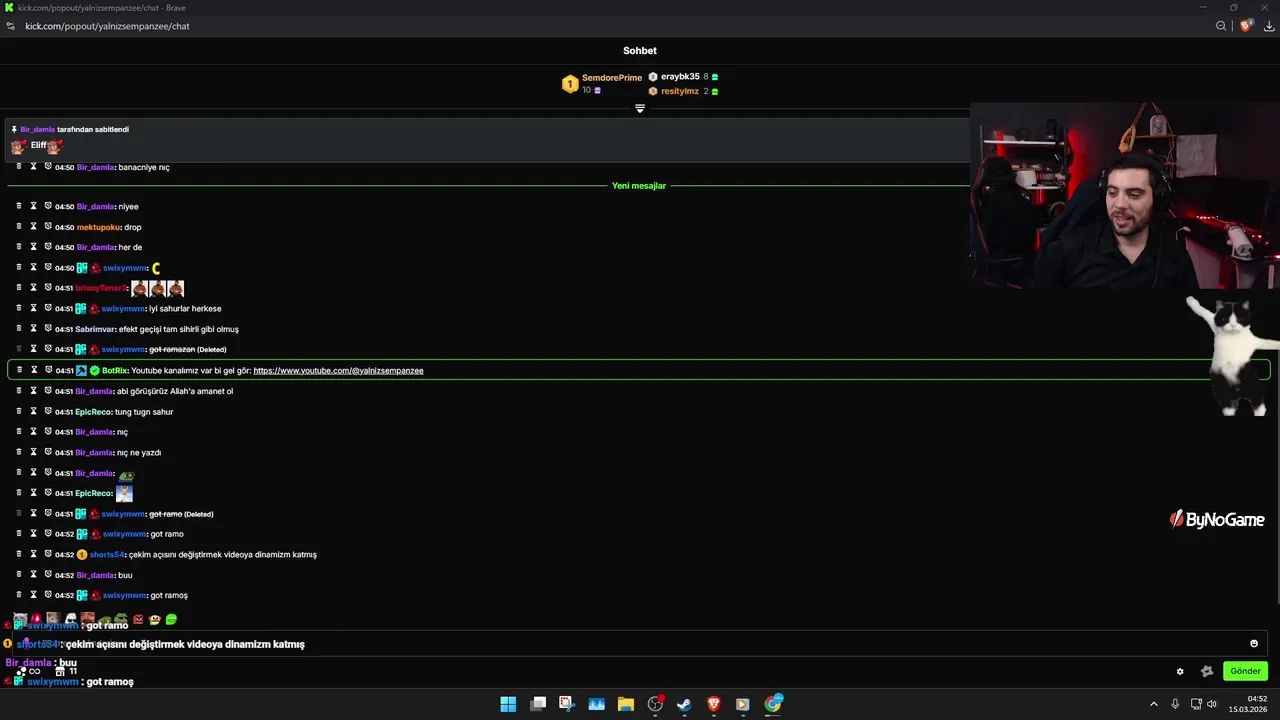
Task: Open eraybk35 on the leaderboard
Action: coord(680,77)
